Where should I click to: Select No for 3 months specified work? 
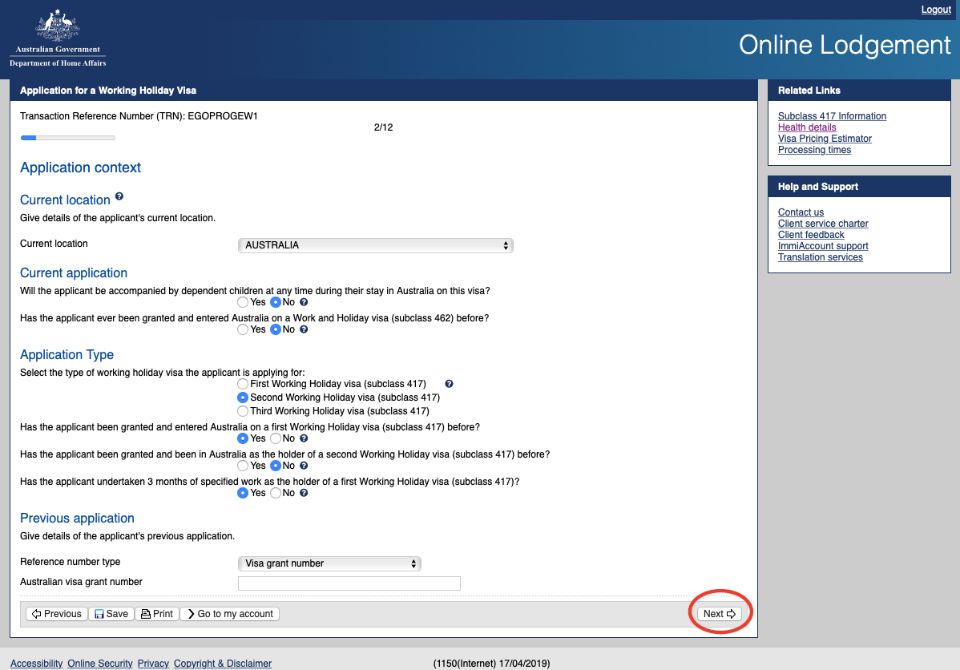point(276,493)
